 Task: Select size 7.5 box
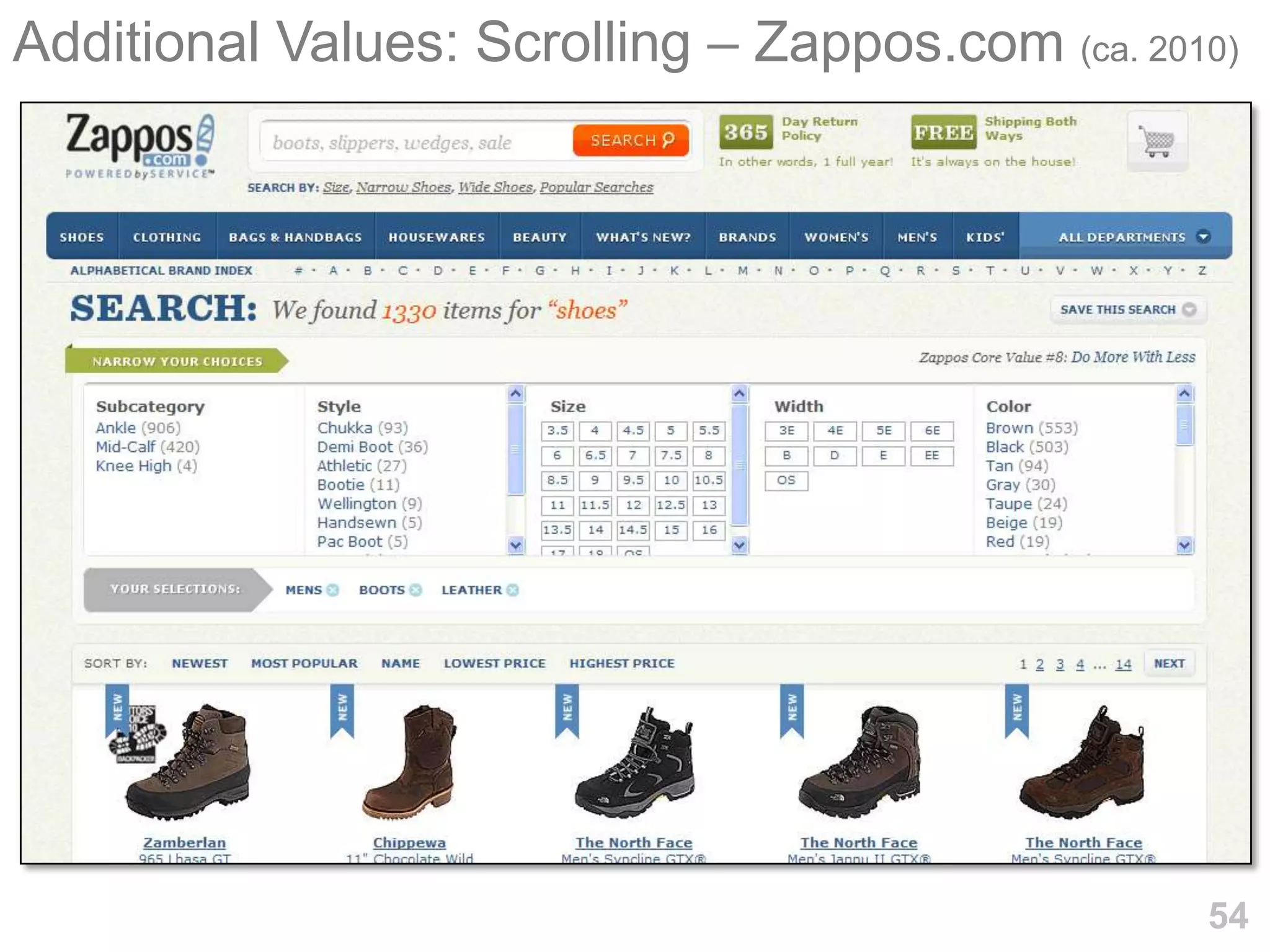click(x=671, y=456)
